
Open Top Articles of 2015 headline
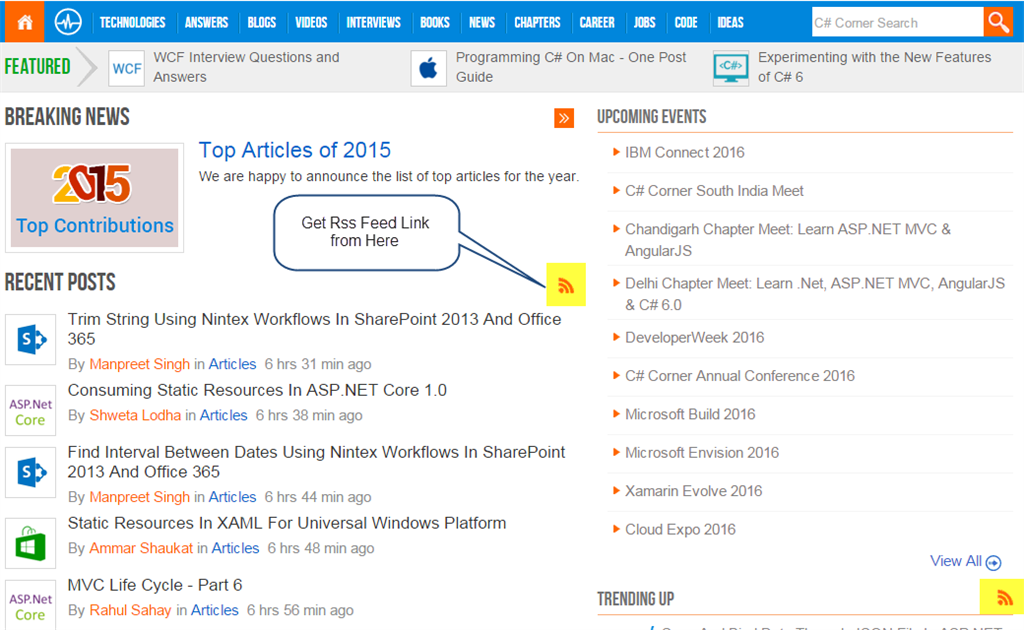pyautogui.click(x=295, y=150)
